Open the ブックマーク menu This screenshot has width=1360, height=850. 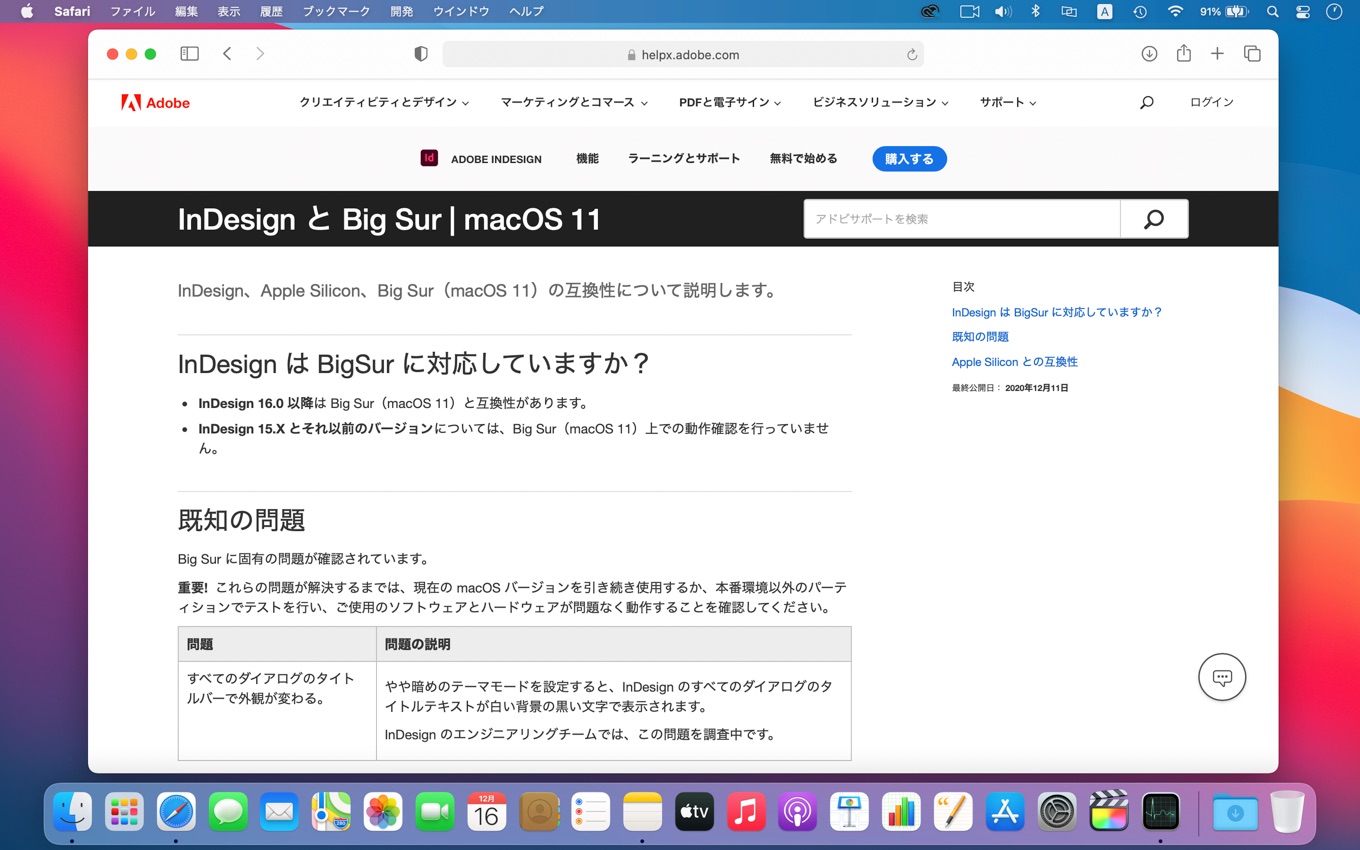(x=337, y=12)
